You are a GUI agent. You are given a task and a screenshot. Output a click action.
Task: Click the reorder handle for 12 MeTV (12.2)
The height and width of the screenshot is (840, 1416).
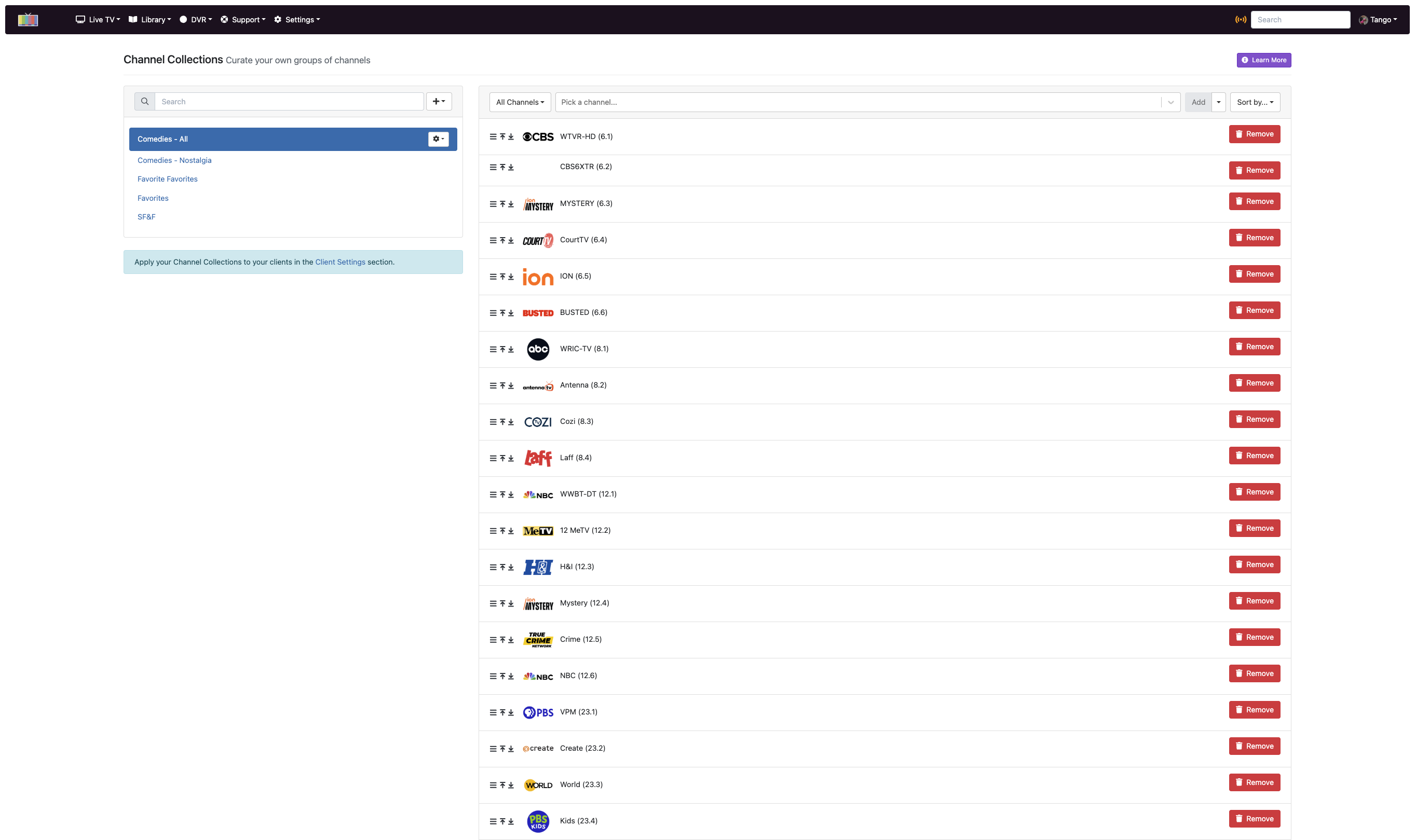click(x=493, y=530)
